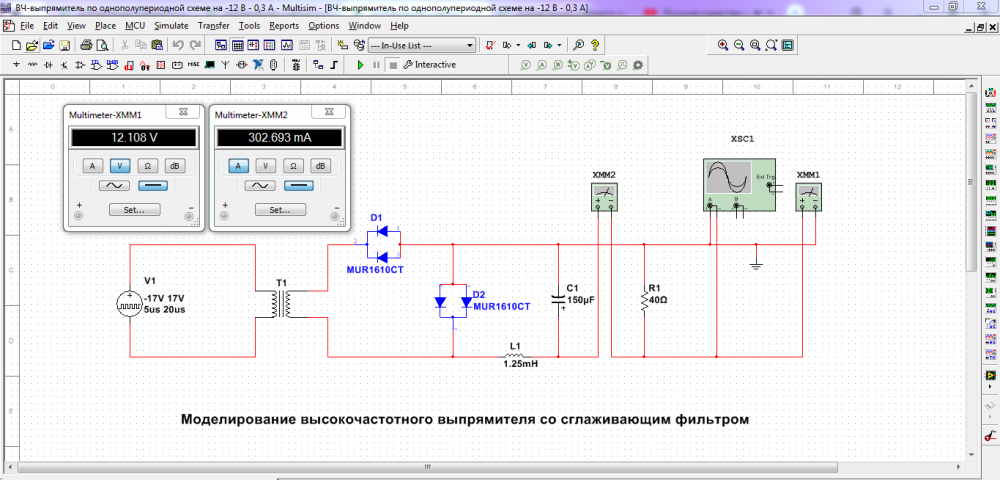Open the XSC1 oscilloscope instrument
Screen dimensions: 1000x480
pos(738,182)
